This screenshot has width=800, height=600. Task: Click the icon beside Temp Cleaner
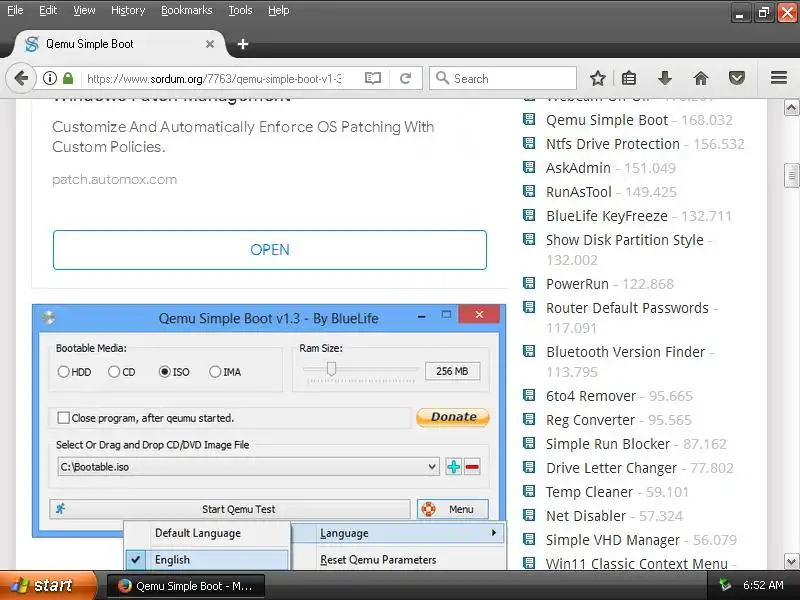coord(529,491)
